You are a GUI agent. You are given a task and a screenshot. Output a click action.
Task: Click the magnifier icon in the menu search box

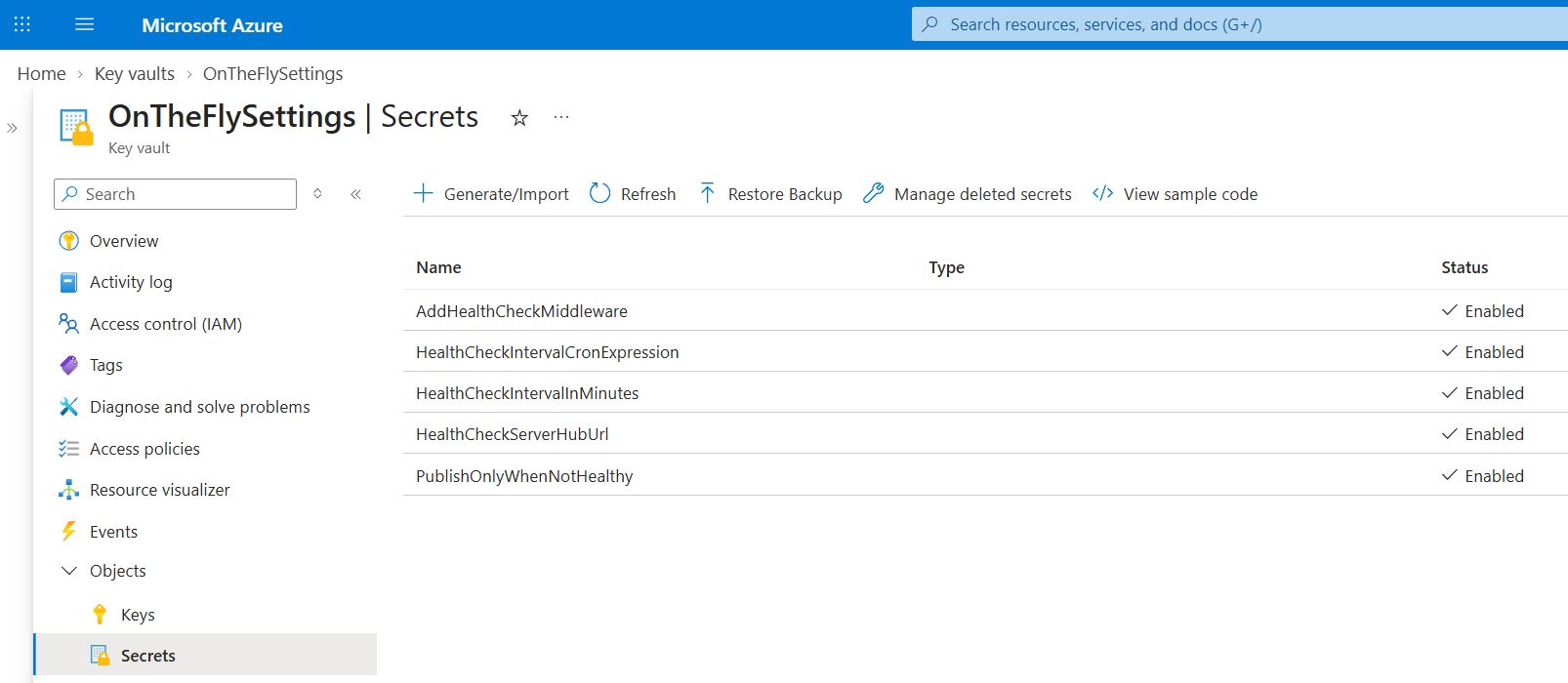(x=70, y=194)
